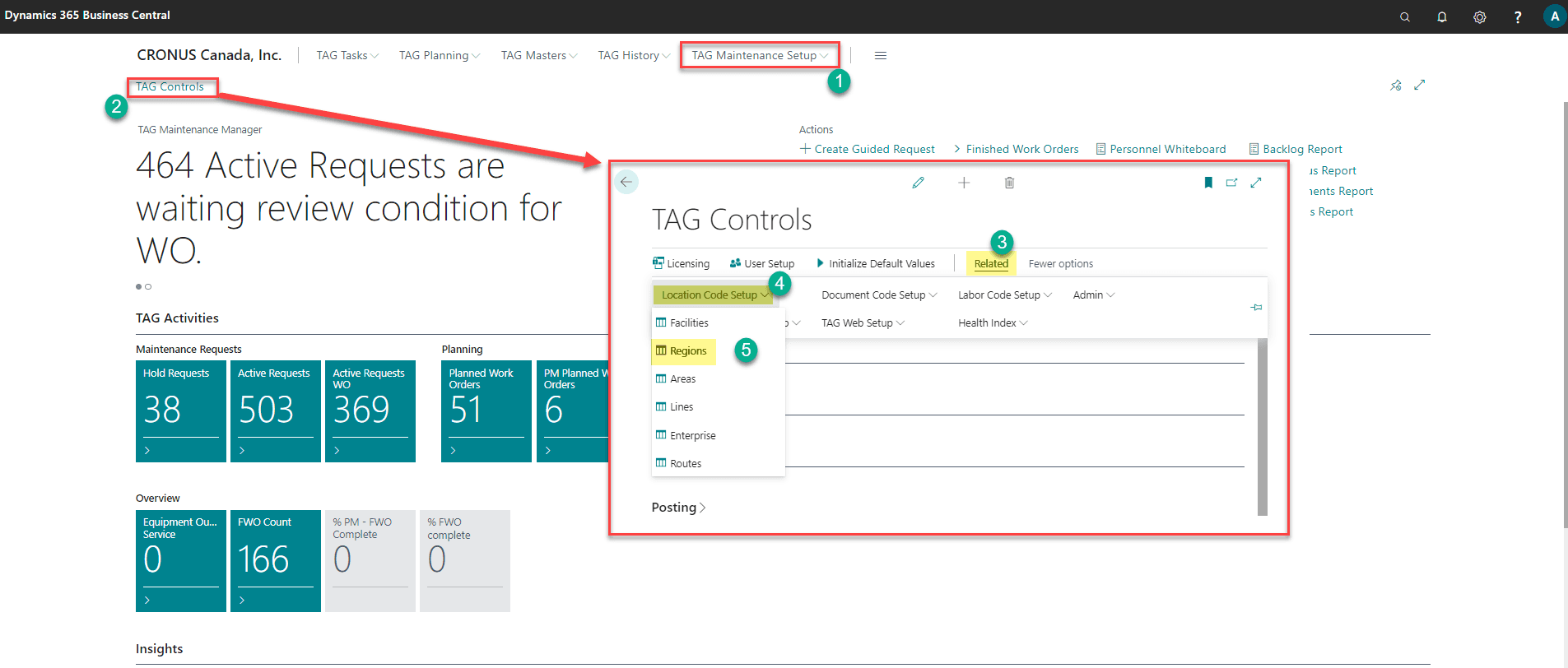Open the Active Requests WO tile
This screenshot has height=668, width=1568.
pyautogui.click(x=370, y=411)
